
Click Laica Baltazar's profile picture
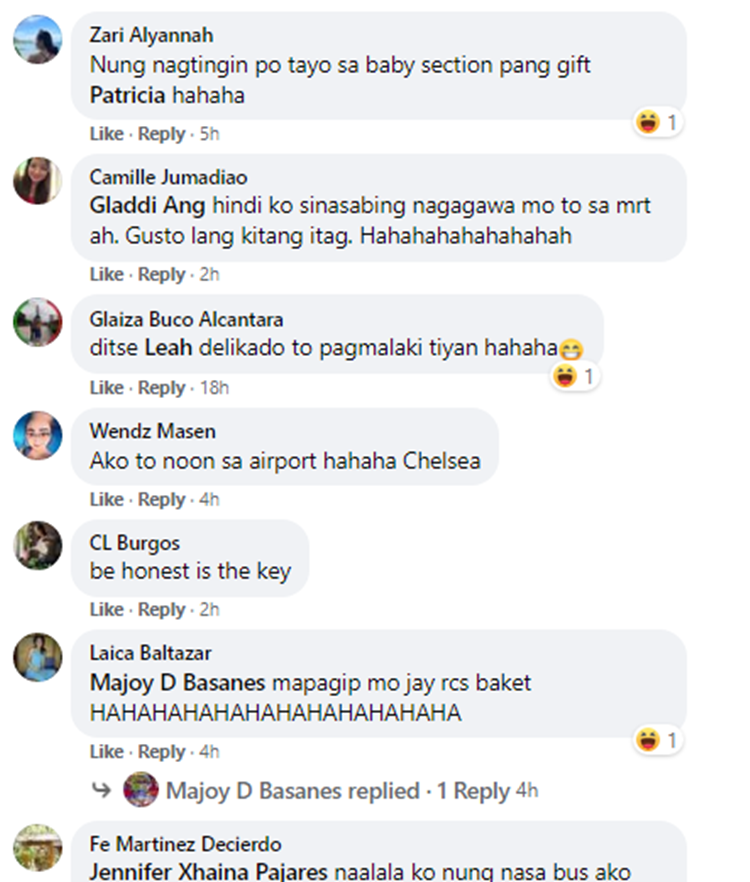tap(38, 657)
